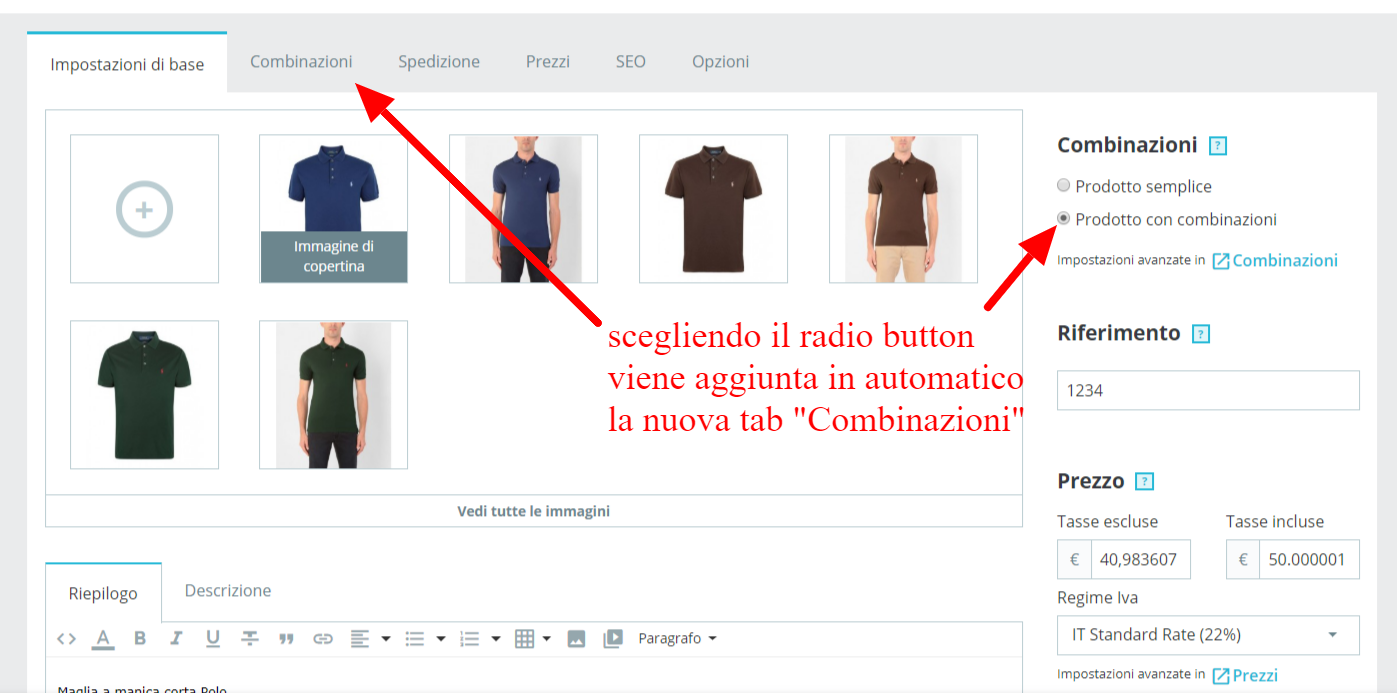This screenshot has height=693, width=1397.
Task: Open the Combinazioni help tooltip
Action: pyautogui.click(x=1218, y=145)
